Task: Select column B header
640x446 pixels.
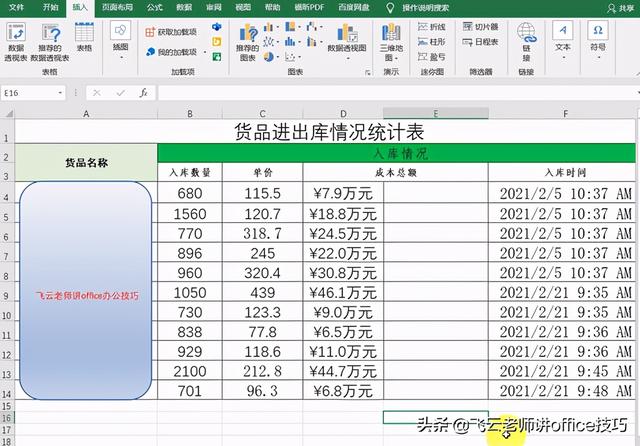Action: point(190,114)
